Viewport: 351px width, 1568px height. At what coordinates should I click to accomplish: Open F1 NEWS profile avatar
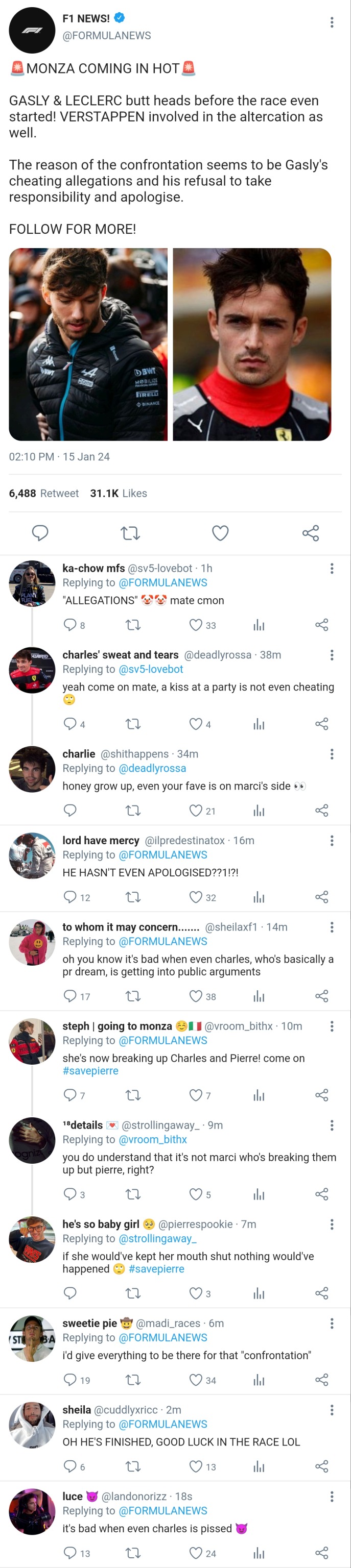(x=32, y=31)
